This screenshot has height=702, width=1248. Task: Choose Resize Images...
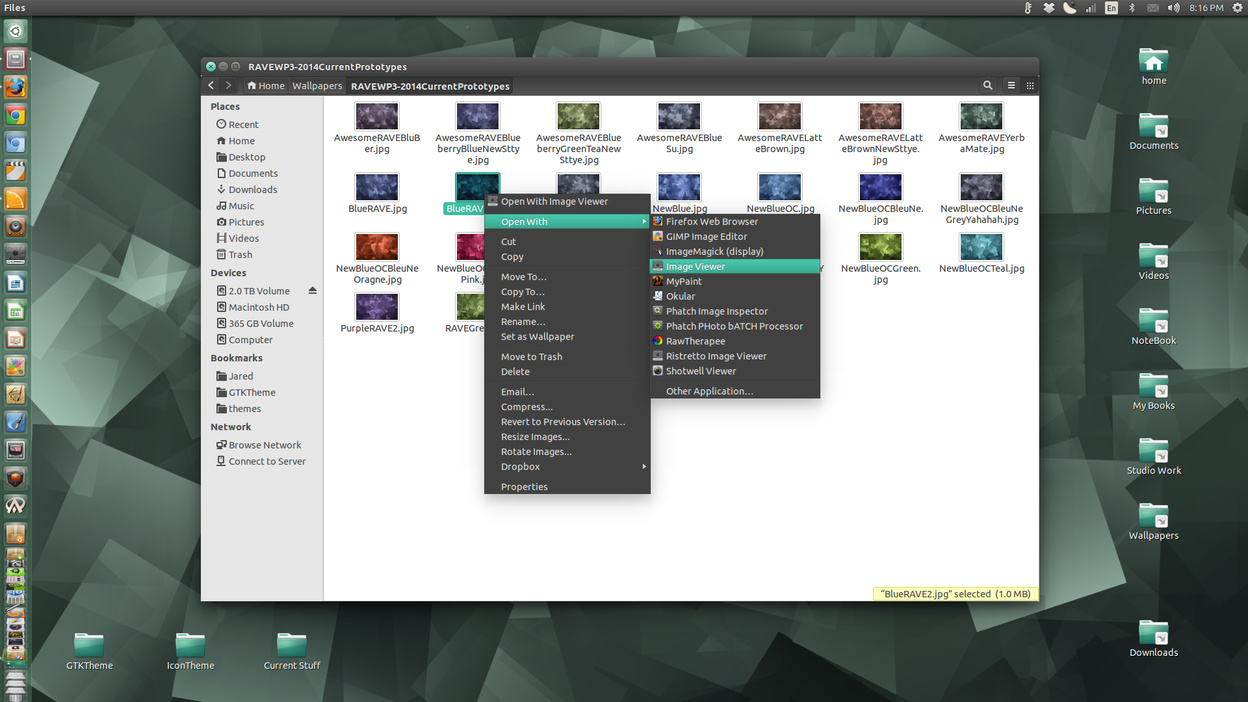point(567,437)
